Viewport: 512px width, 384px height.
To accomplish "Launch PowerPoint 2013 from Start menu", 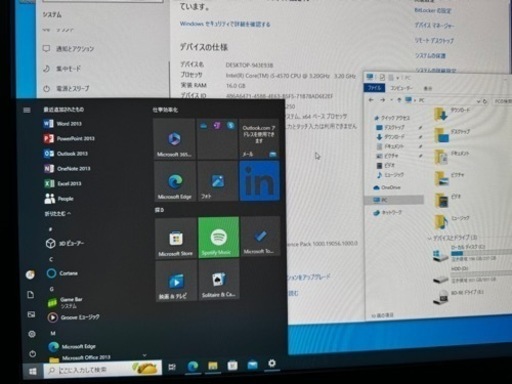I will (69, 138).
